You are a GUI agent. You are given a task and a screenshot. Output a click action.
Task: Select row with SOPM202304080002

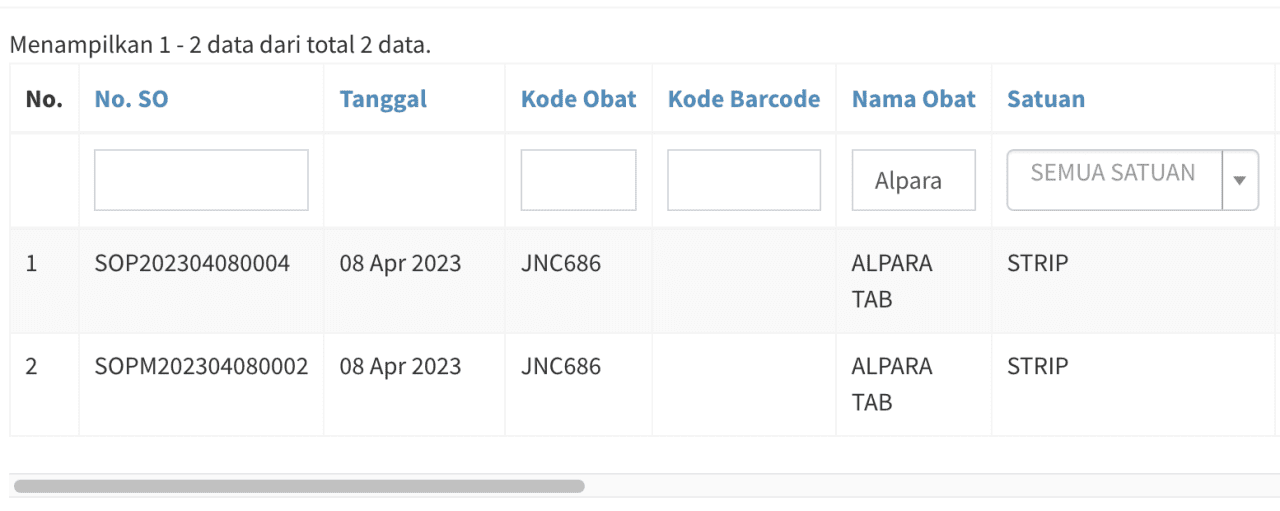(640, 384)
